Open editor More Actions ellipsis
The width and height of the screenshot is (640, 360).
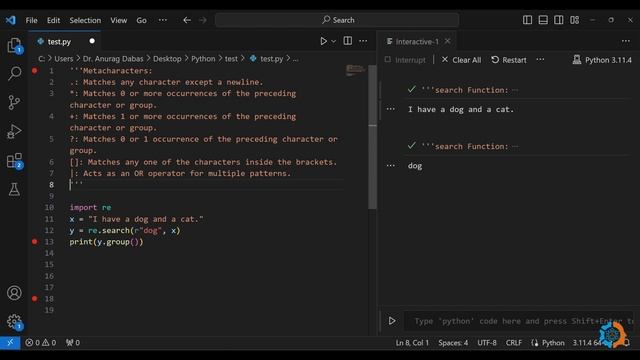tap(363, 41)
